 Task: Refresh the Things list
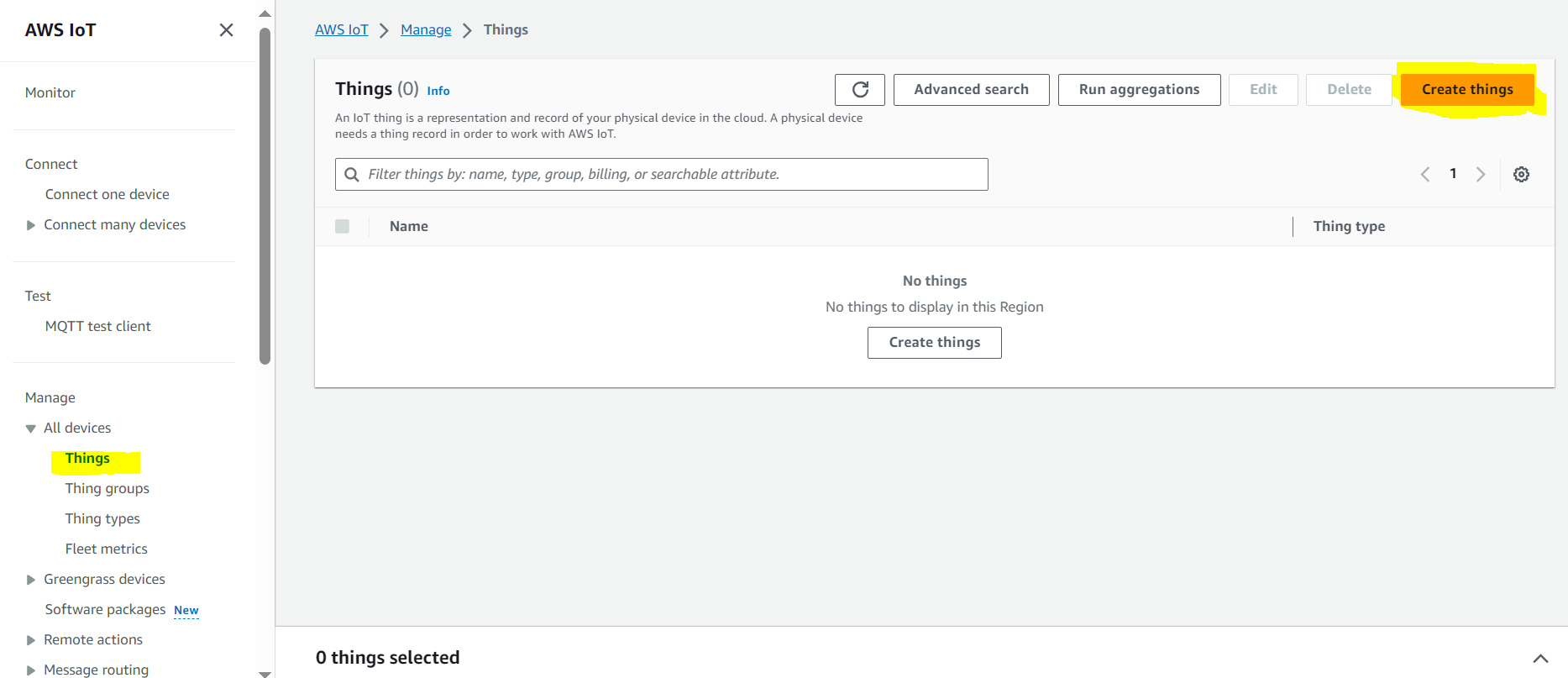click(x=860, y=90)
